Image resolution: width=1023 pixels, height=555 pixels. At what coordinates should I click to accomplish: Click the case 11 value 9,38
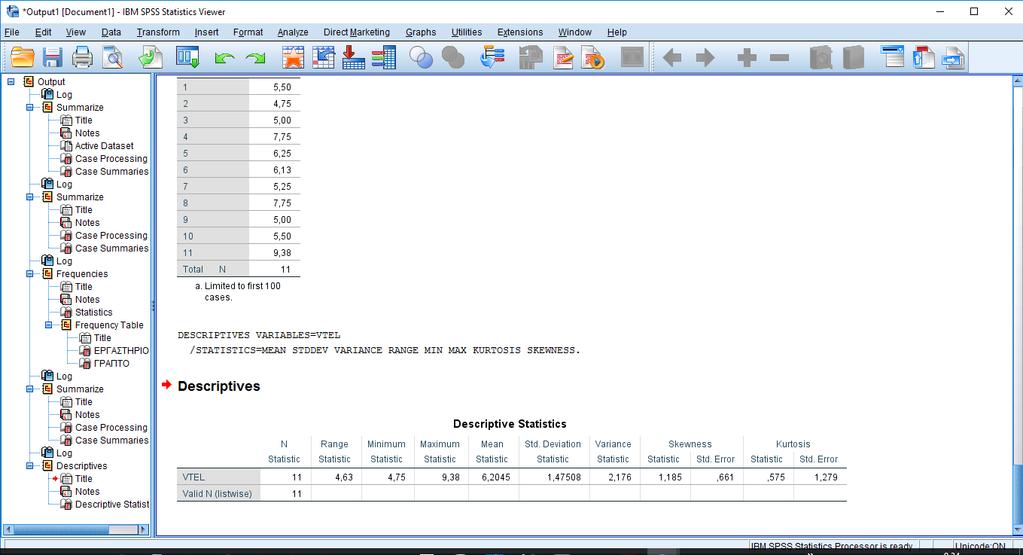point(282,252)
